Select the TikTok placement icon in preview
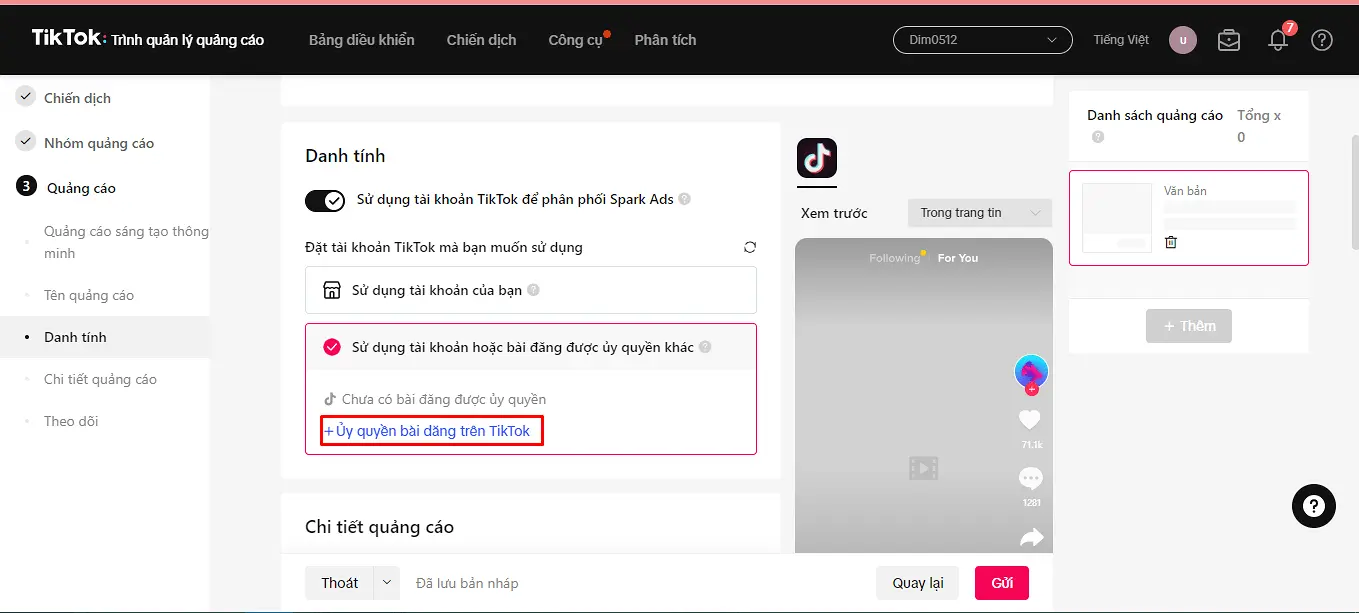The image size is (1359, 613). coord(817,159)
